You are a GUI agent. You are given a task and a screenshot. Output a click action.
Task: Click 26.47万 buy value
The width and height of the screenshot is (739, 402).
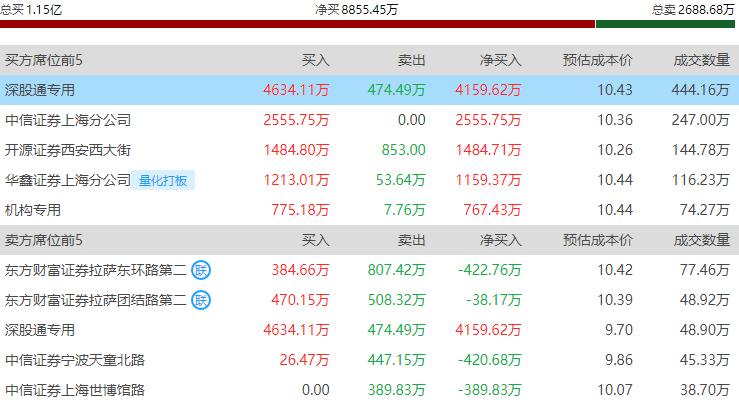pos(304,361)
